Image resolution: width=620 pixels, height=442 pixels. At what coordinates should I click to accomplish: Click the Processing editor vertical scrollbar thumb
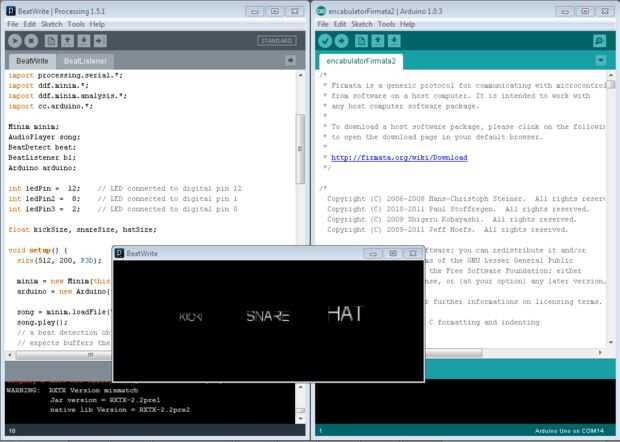(x=300, y=149)
